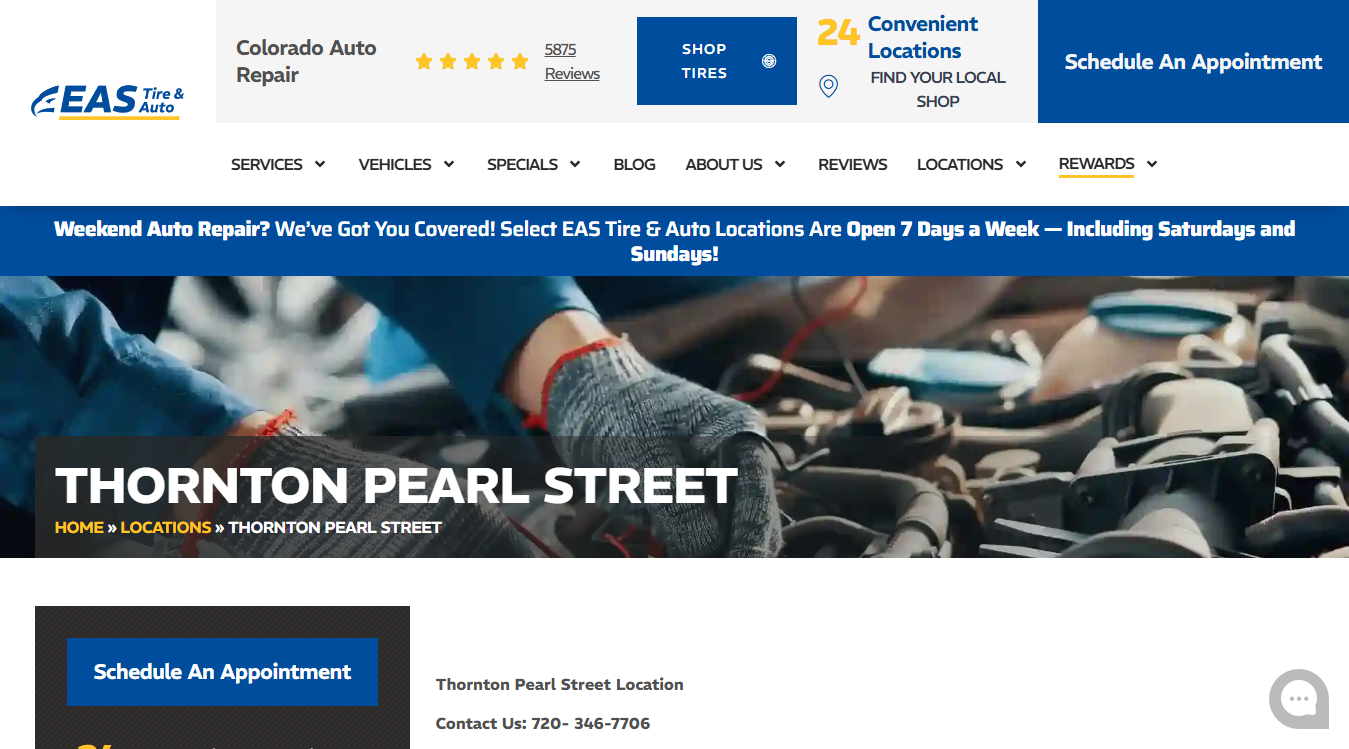Expand the Locations dropdown arrow
This screenshot has height=749, width=1349.
[x=1021, y=164]
